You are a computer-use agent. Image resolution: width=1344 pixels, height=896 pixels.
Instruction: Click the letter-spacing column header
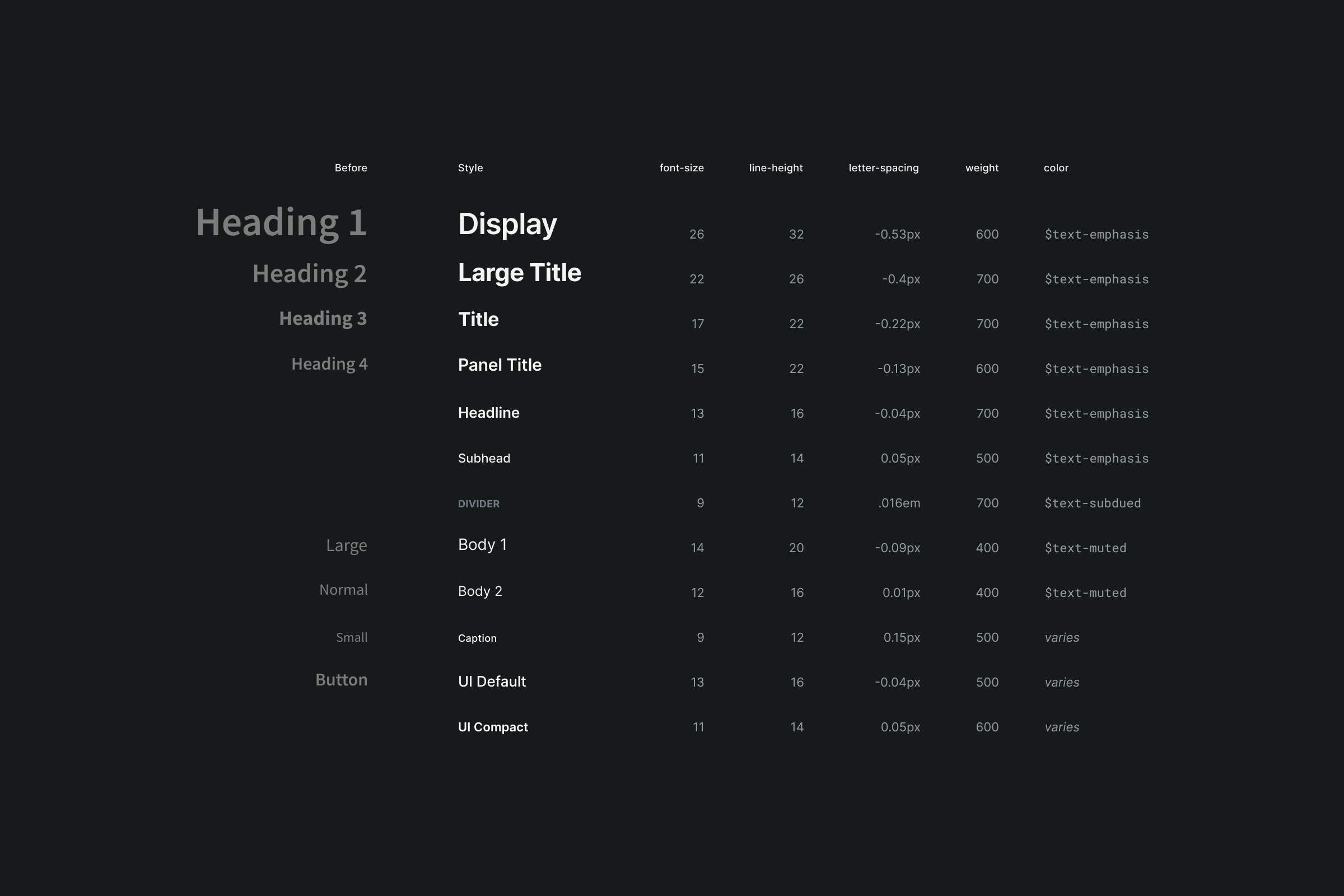click(883, 168)
